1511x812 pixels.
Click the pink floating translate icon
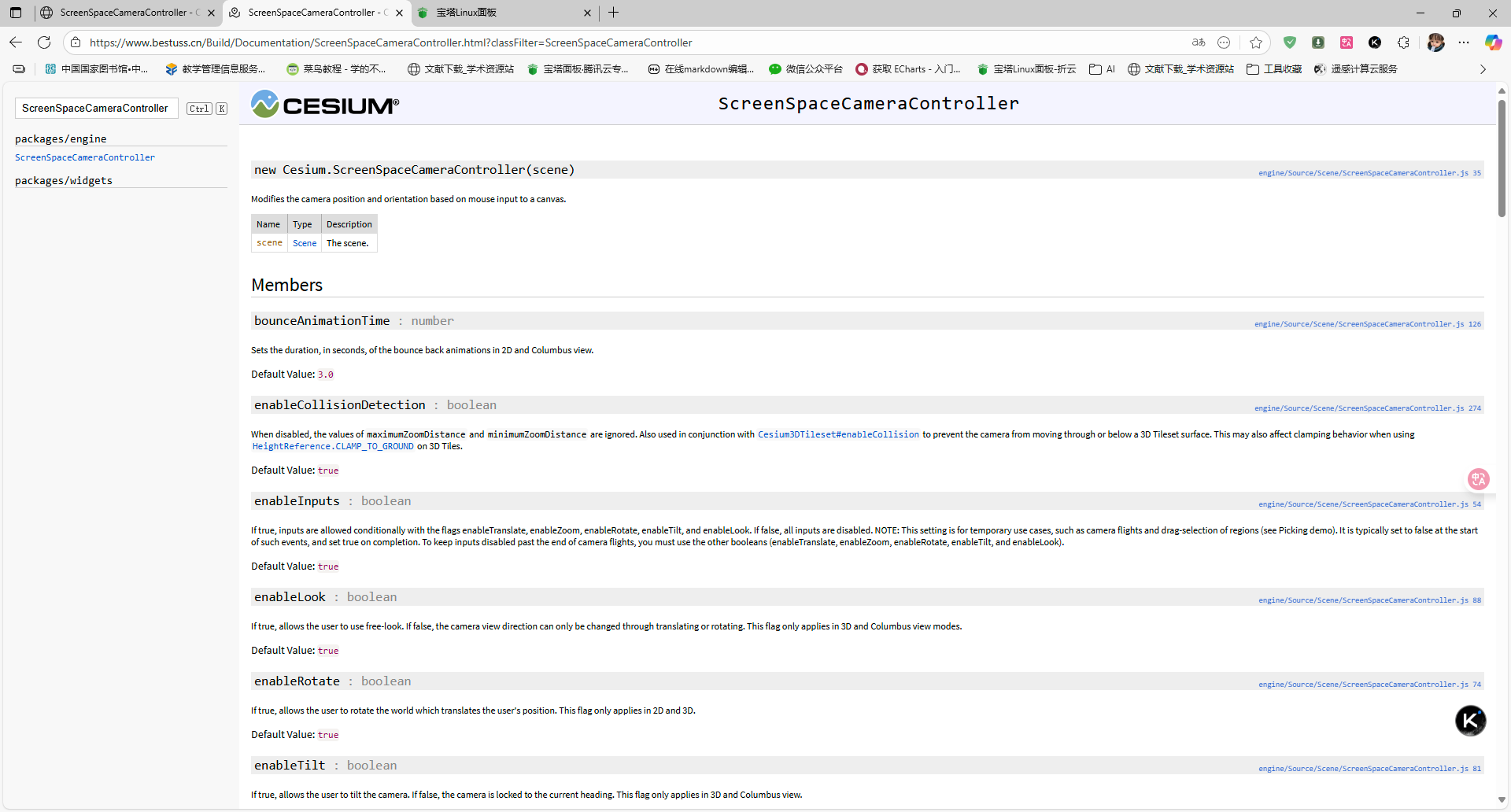(1478, 478)
